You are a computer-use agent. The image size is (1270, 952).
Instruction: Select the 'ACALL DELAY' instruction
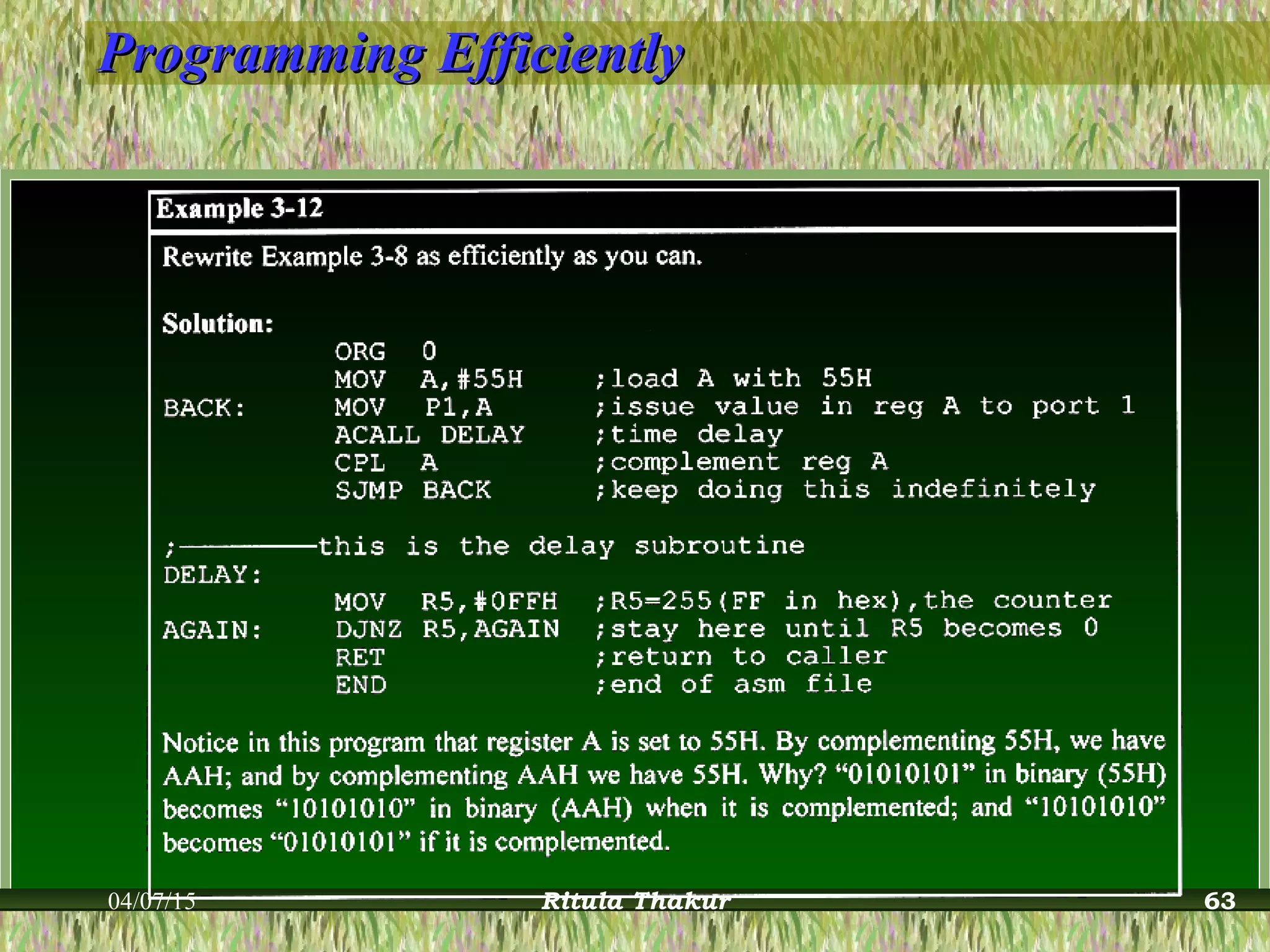[430, 434]
